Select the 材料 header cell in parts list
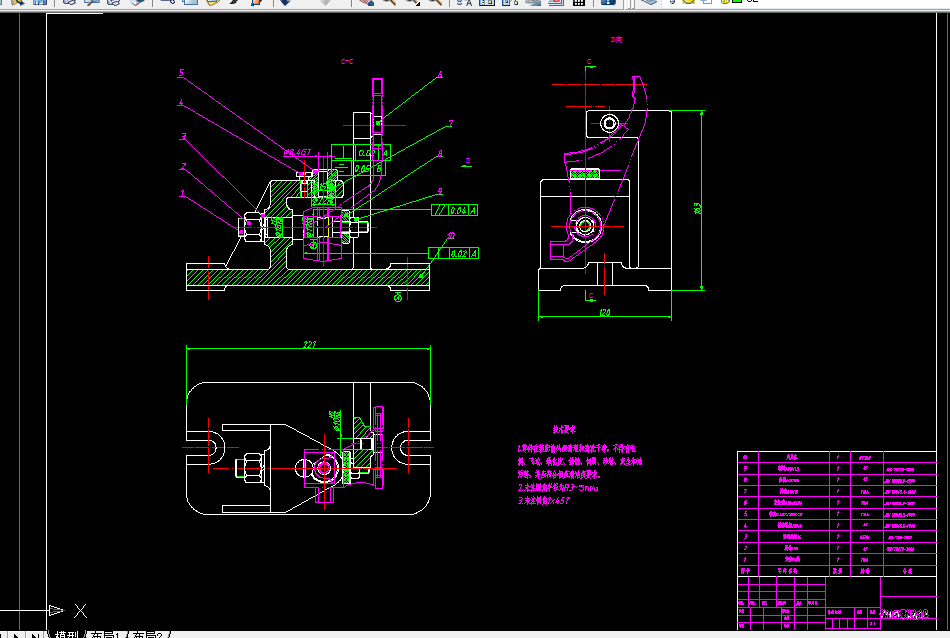Screen dimensions: 950x638 point(865,571)
